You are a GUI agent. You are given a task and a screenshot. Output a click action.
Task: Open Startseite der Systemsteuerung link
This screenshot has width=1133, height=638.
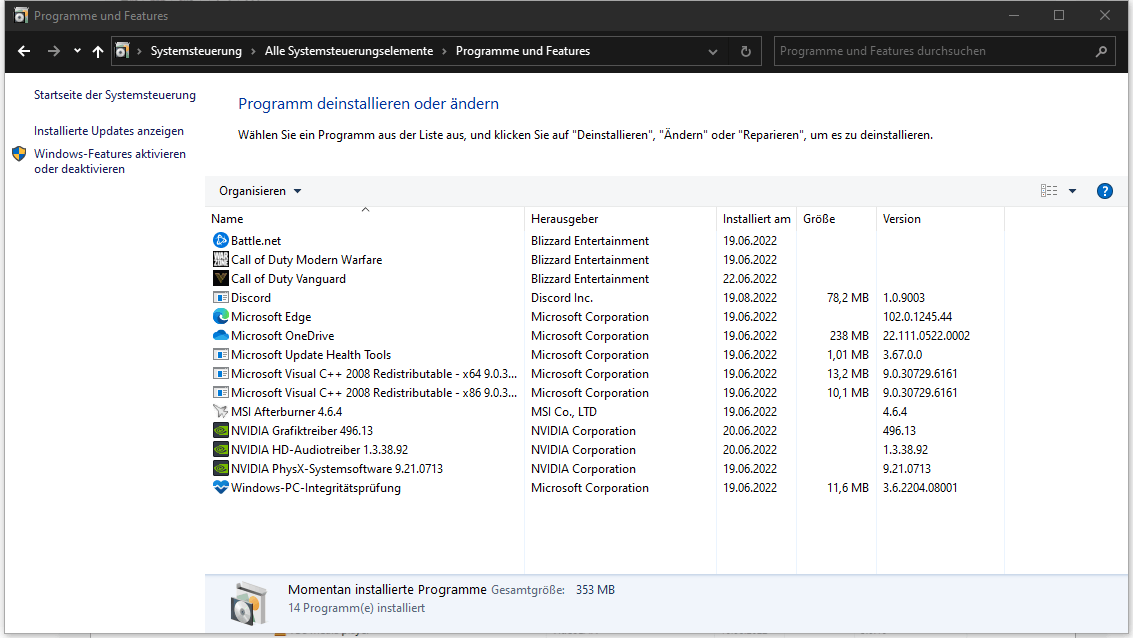tap(115, 95)
